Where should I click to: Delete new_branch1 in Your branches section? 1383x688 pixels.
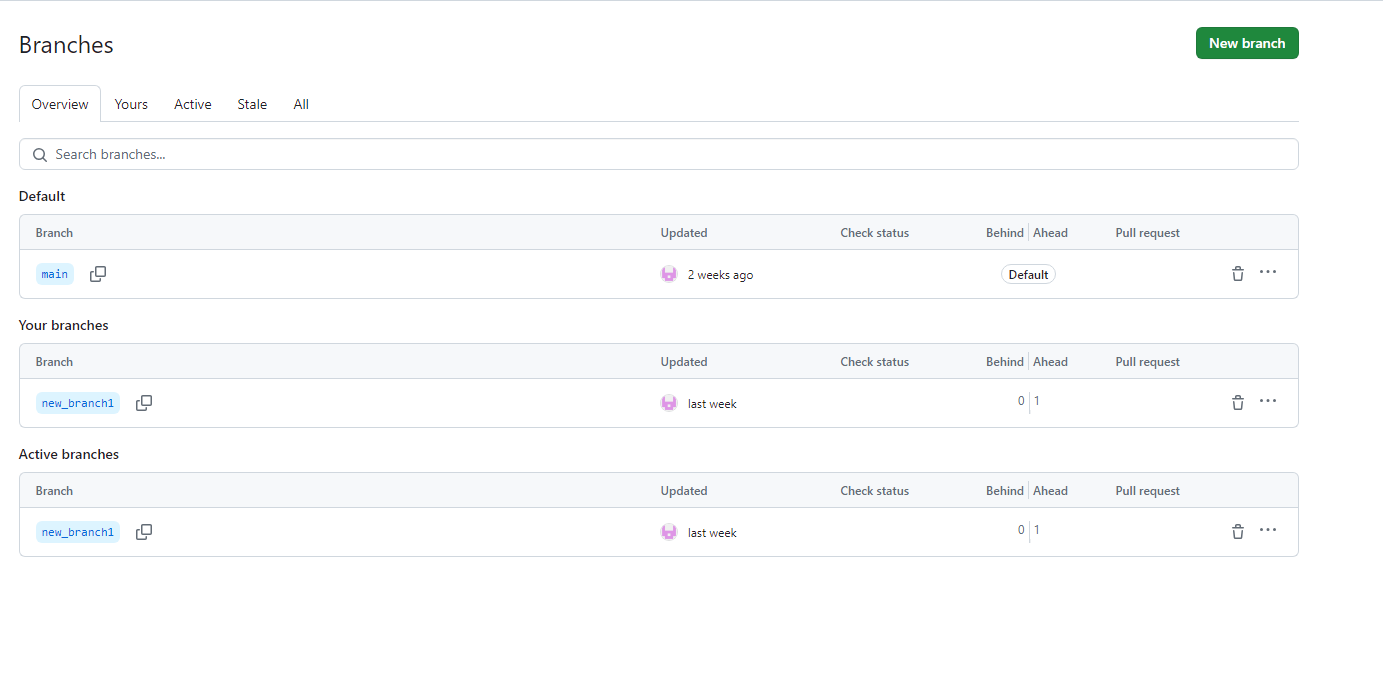point(1237,403)
